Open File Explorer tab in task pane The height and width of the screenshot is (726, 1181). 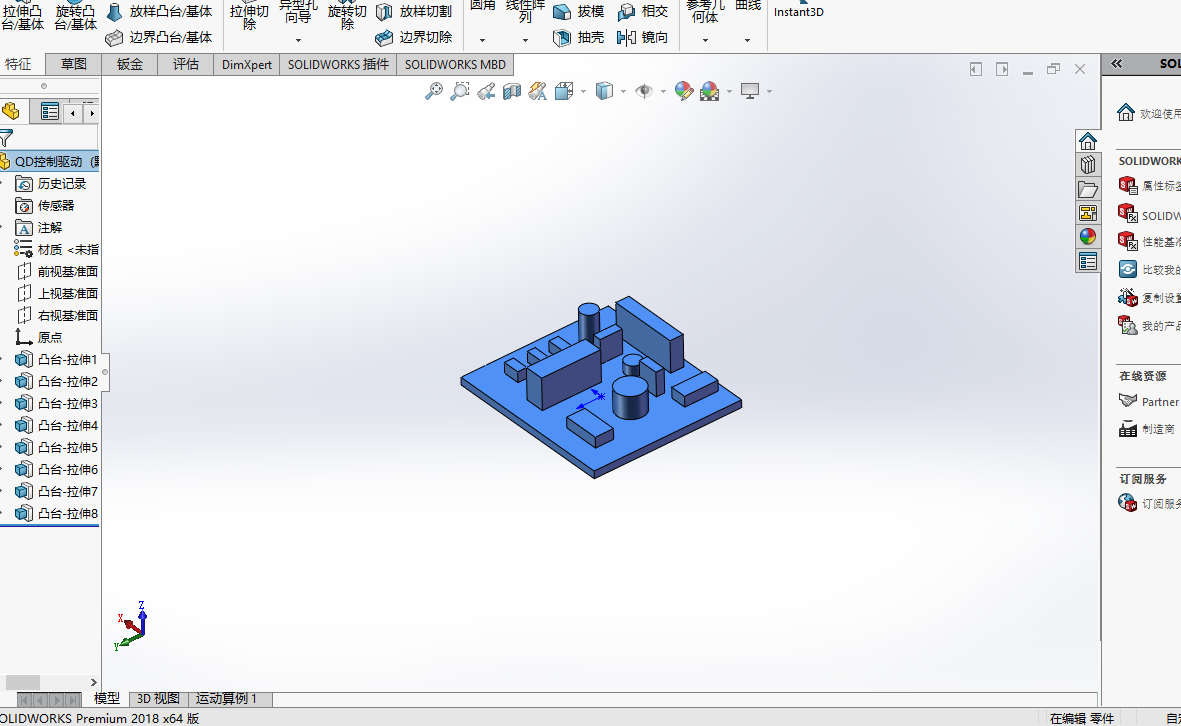(1088, 189)
